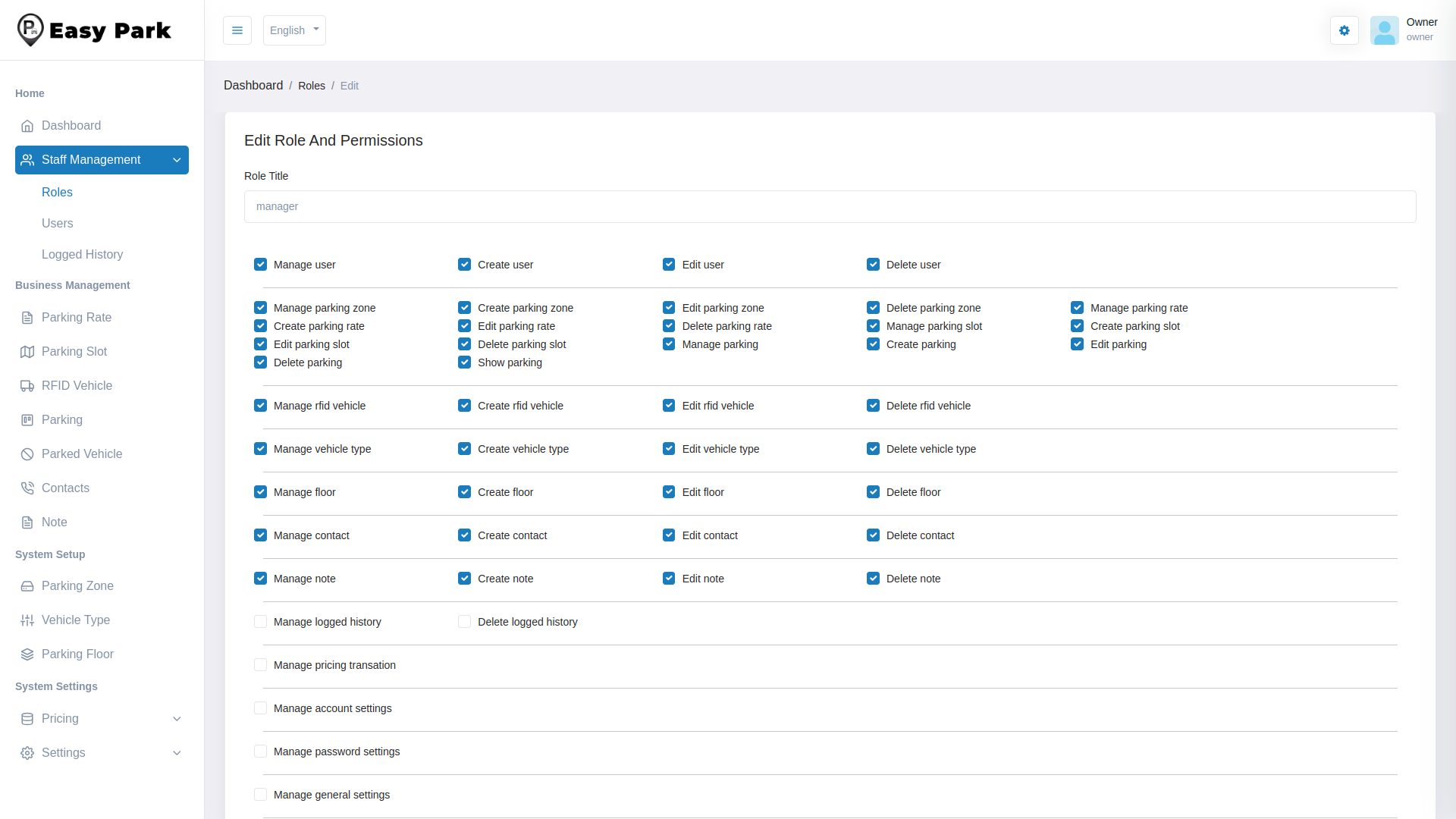Uncheck the Delete user permission
Viewport: 1456px width, 819px height.
(873, 265)
